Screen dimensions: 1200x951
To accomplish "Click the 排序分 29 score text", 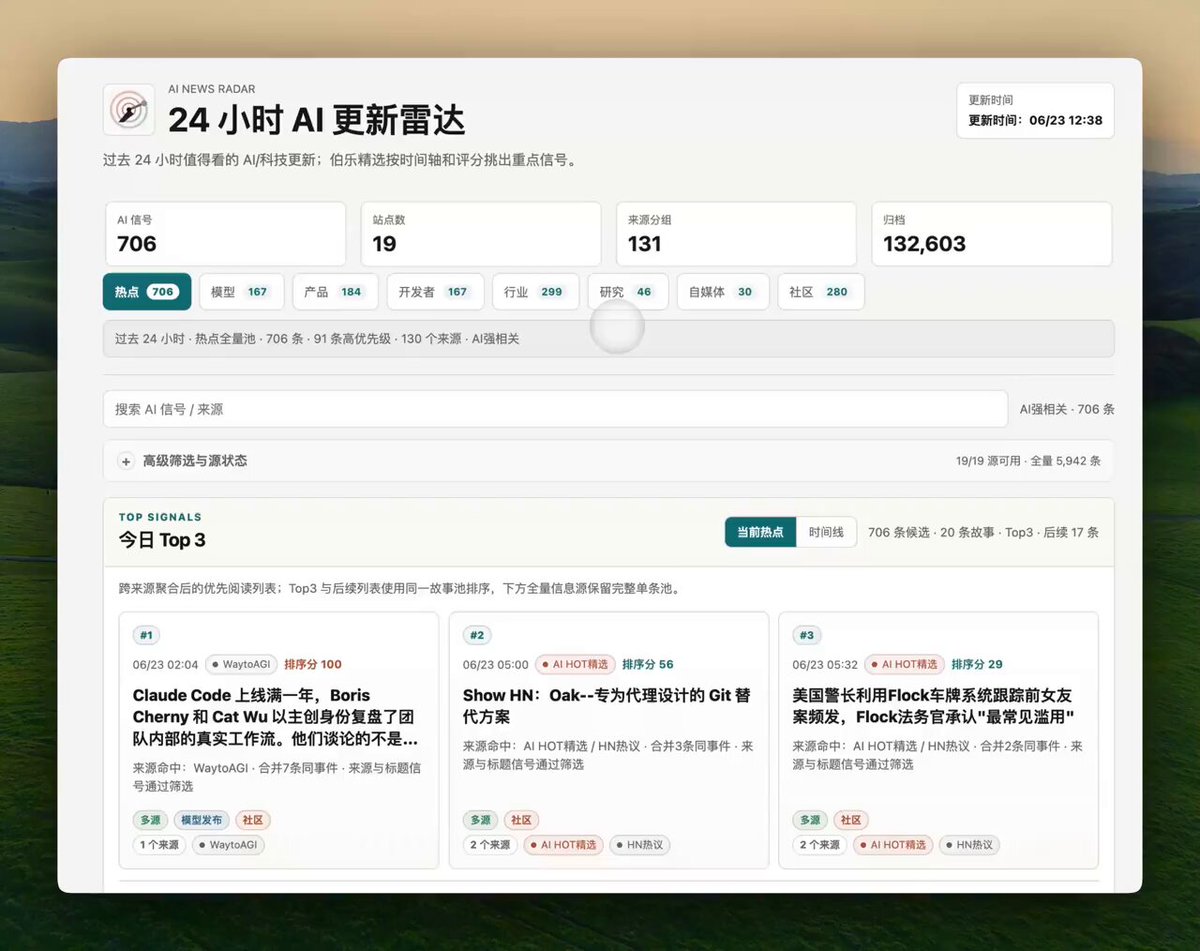I will 977,664.
